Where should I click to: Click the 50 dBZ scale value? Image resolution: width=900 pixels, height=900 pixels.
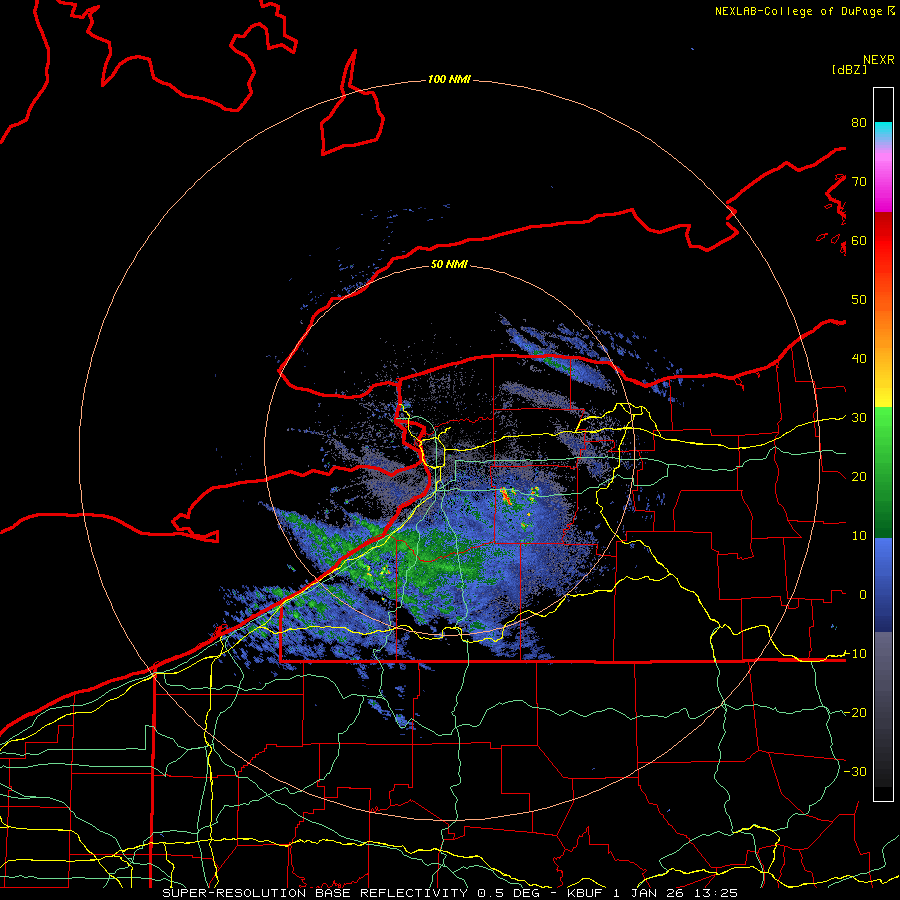click(859, 299)
